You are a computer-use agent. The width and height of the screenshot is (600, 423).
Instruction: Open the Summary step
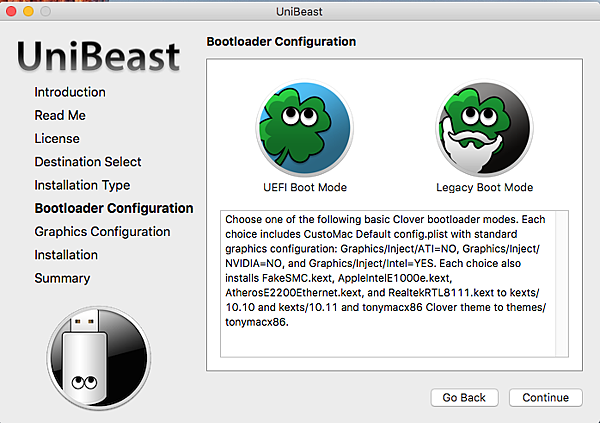[x=62, y=278]
